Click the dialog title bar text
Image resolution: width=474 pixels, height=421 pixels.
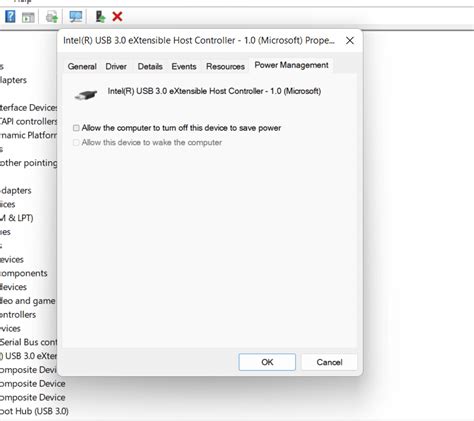tap(199, 40)
